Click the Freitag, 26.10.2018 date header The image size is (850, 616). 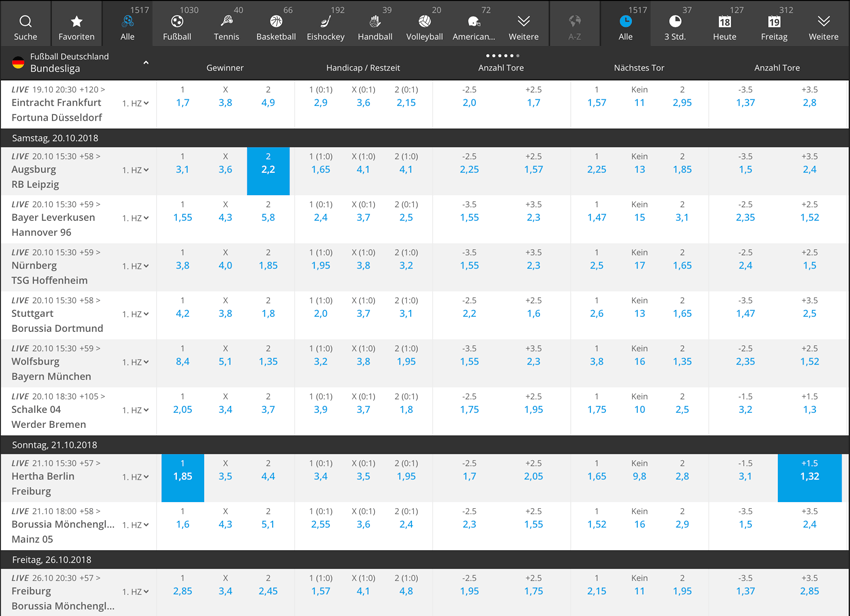click(x=52, y=560)
